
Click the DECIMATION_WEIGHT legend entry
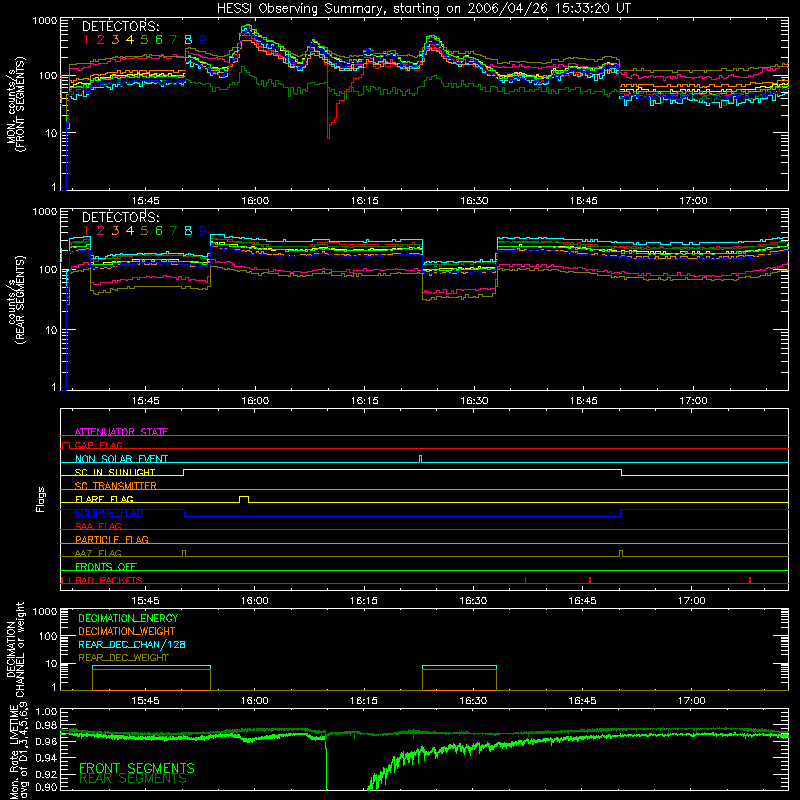pyautogui.click(x=127, y=631)
